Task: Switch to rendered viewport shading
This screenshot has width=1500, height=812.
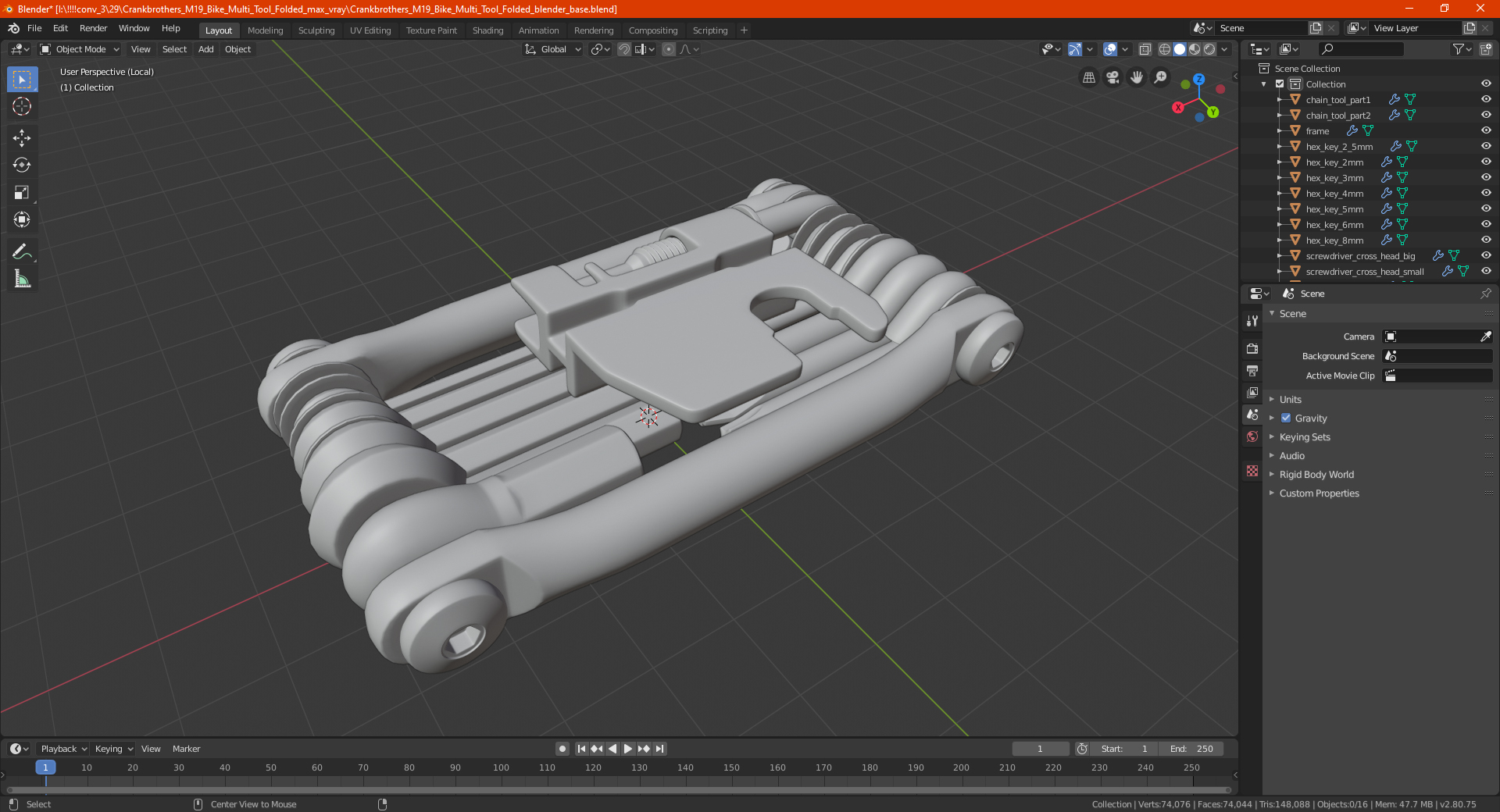Action: point(1209,49)
